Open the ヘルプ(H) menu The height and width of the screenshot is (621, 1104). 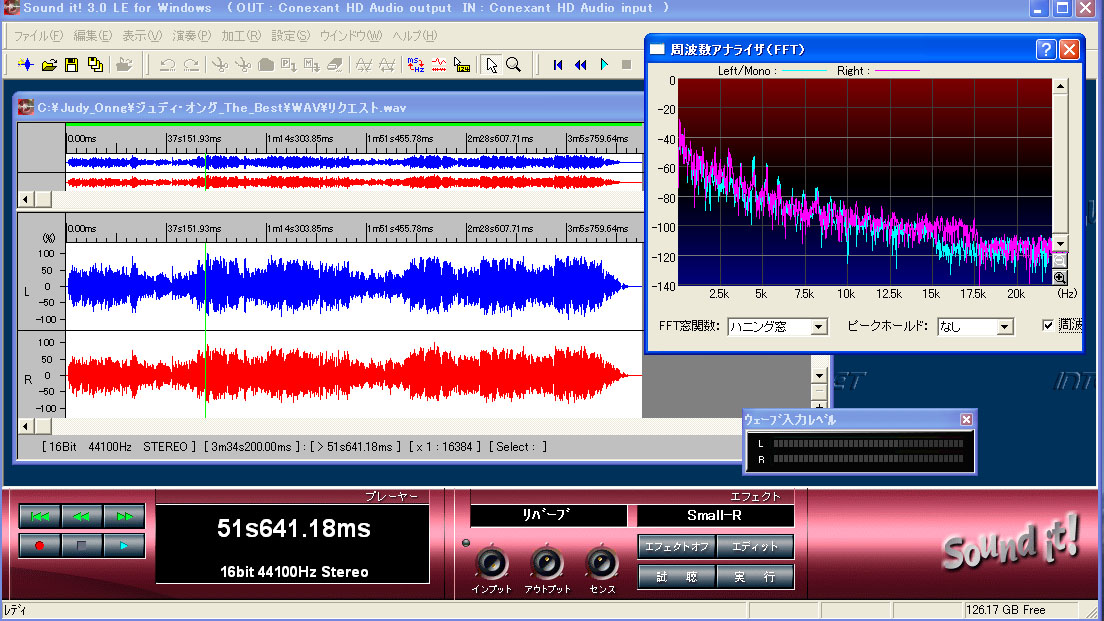point(415,36)
